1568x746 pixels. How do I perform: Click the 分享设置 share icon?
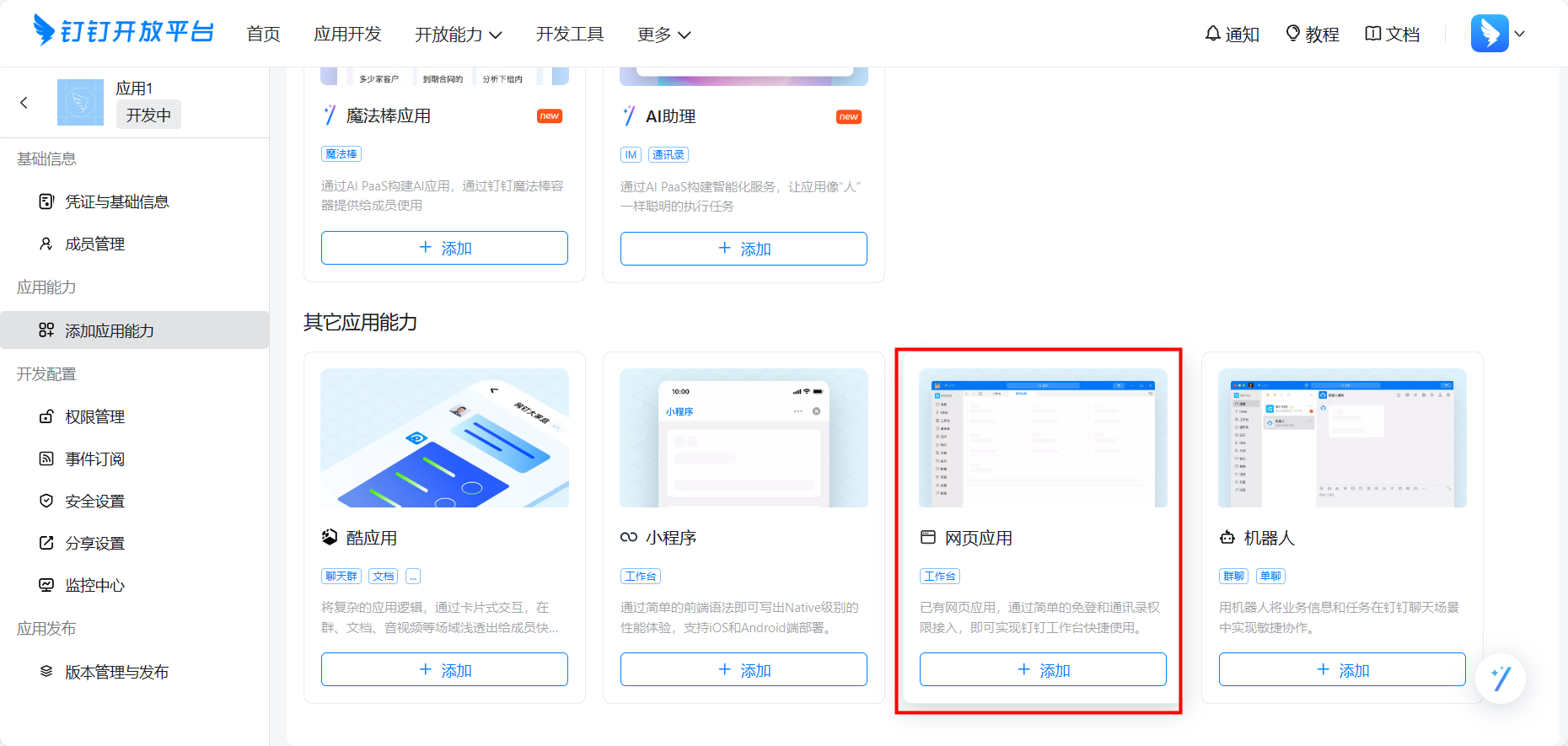tap(46, 543)
